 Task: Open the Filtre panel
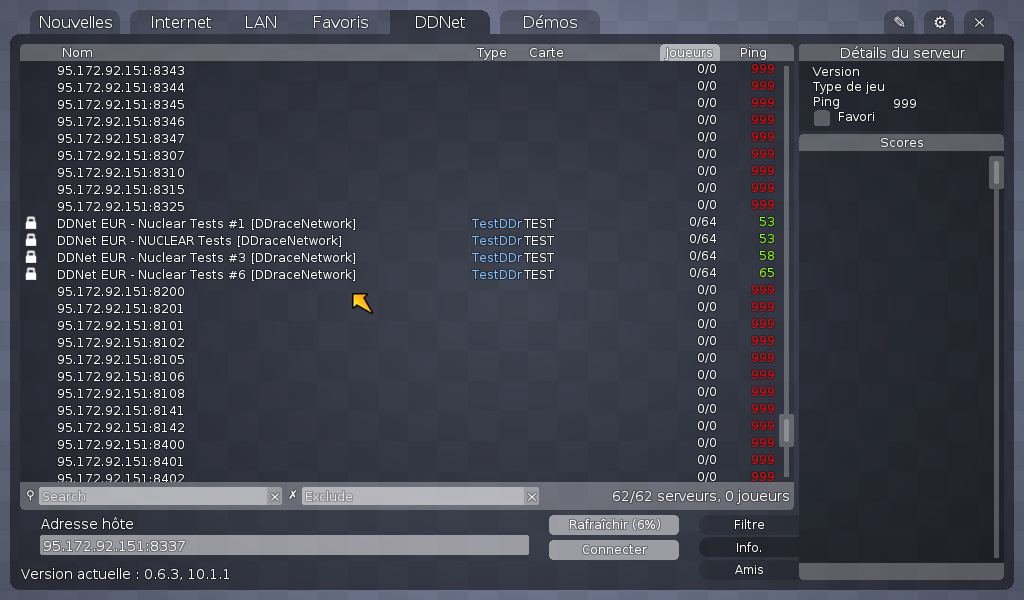click(749, 524)
